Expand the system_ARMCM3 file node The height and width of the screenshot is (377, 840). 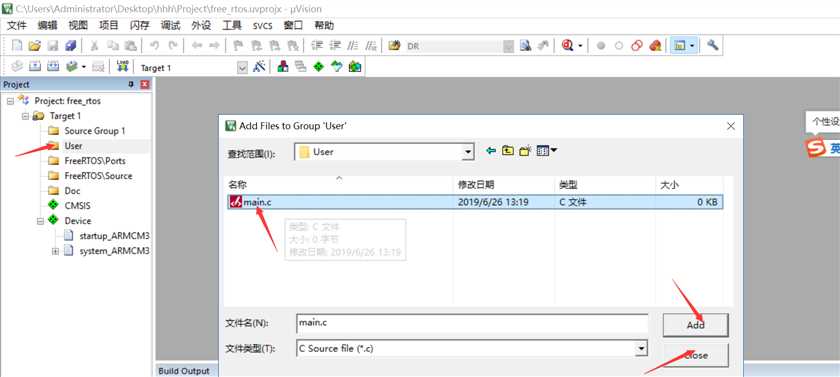coord(55,251)
